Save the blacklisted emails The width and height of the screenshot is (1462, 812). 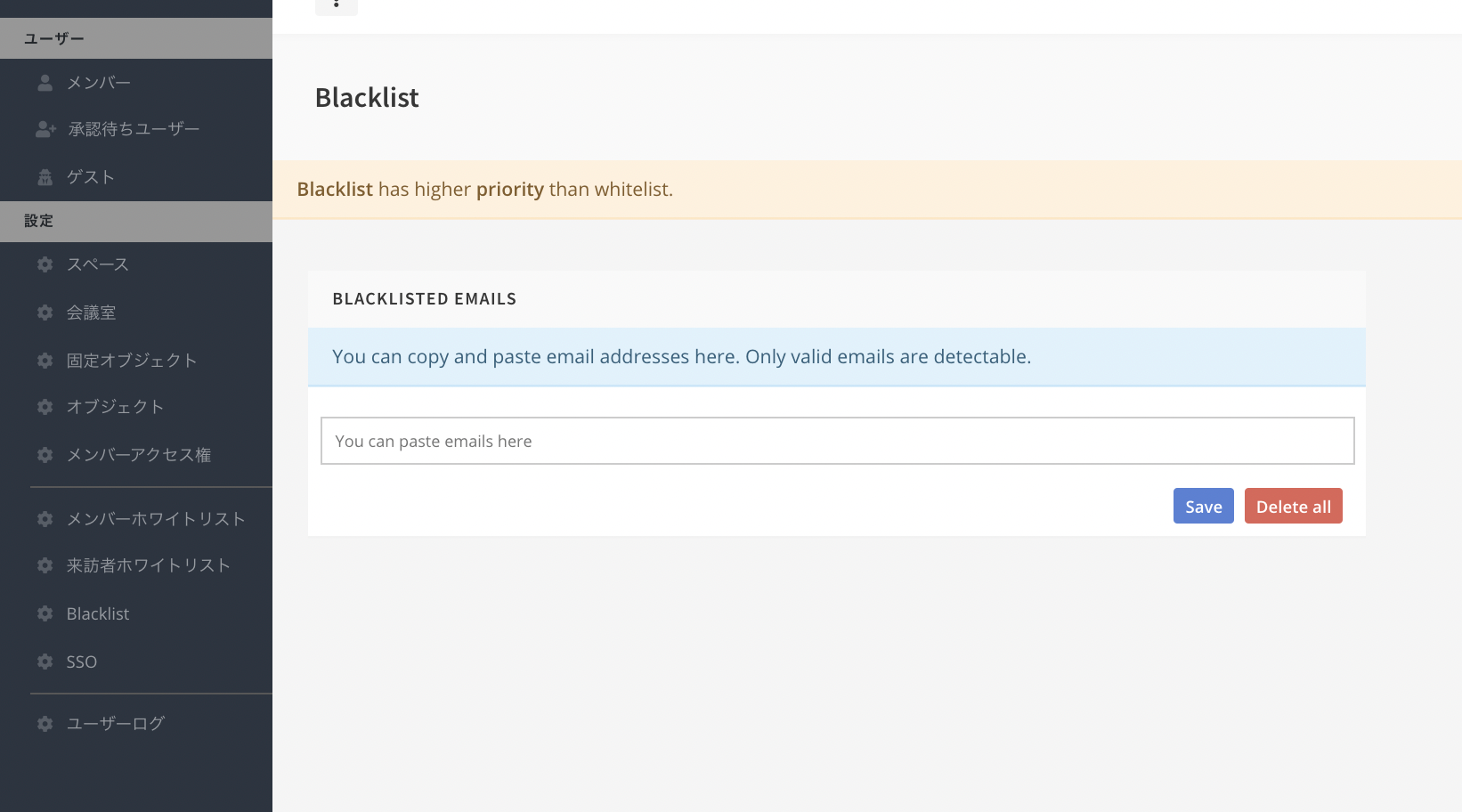tap(1204, 506)
